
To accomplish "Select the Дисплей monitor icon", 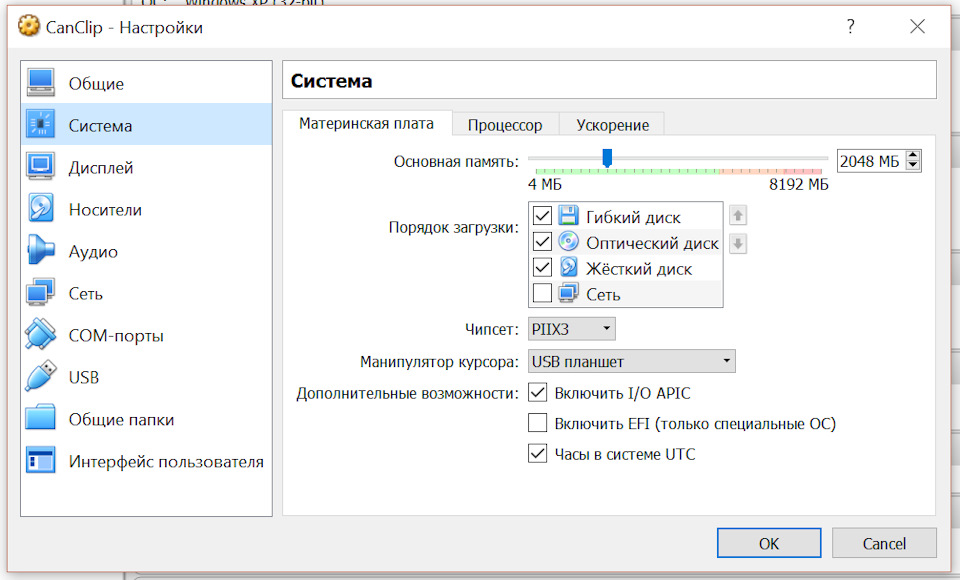I will pyautogui.click(x=40, y=167).
